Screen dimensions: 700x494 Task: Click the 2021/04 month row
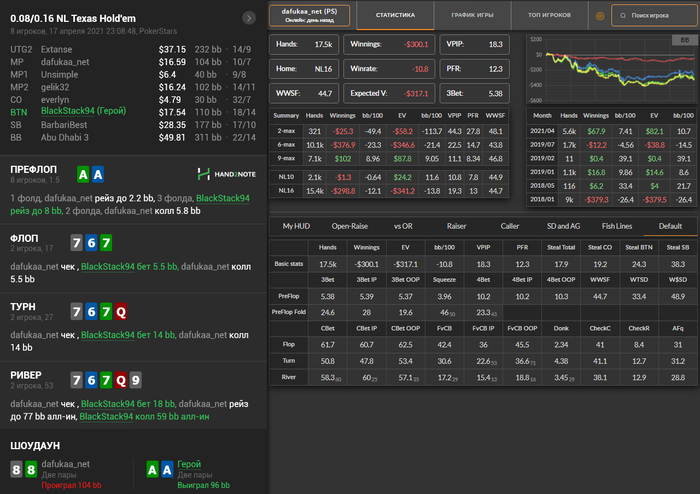612,131
